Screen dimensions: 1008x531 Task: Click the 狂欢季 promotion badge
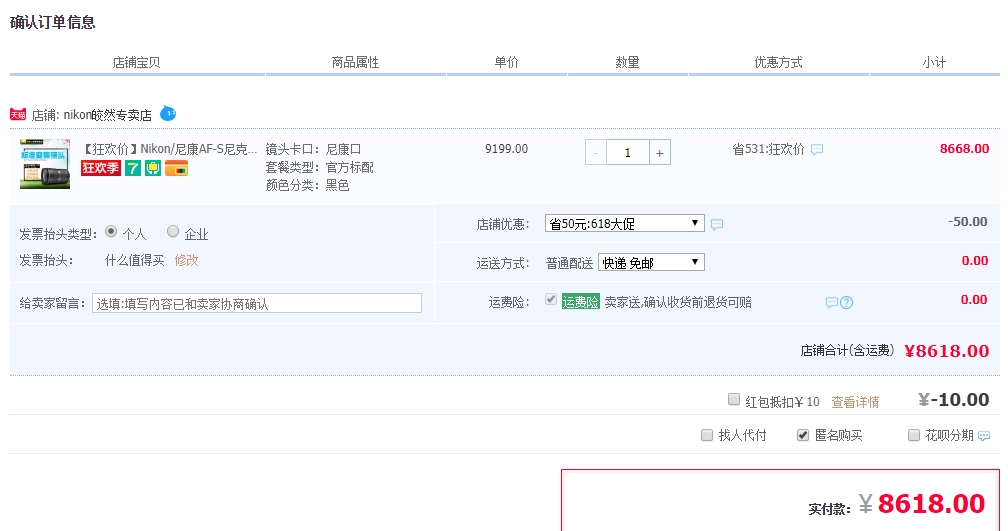pos(100,168)
